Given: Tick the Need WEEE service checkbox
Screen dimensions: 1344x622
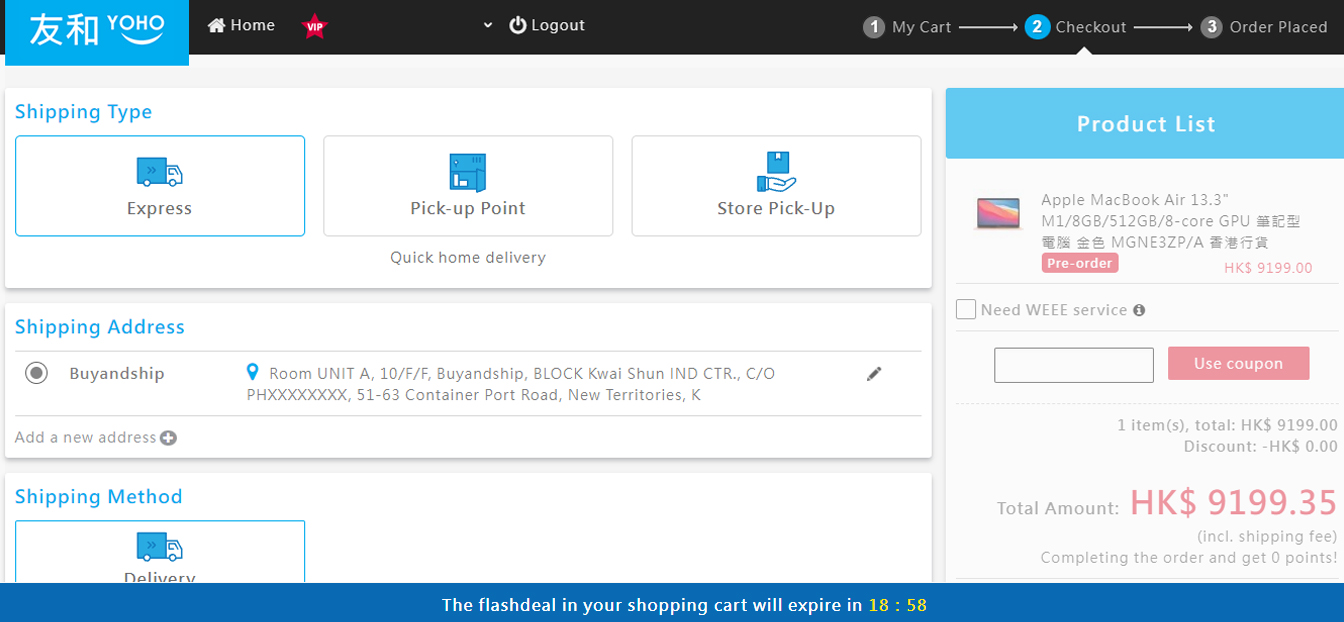Looking at the screenshot, I should pyautogui.click(x=966, y=310).
